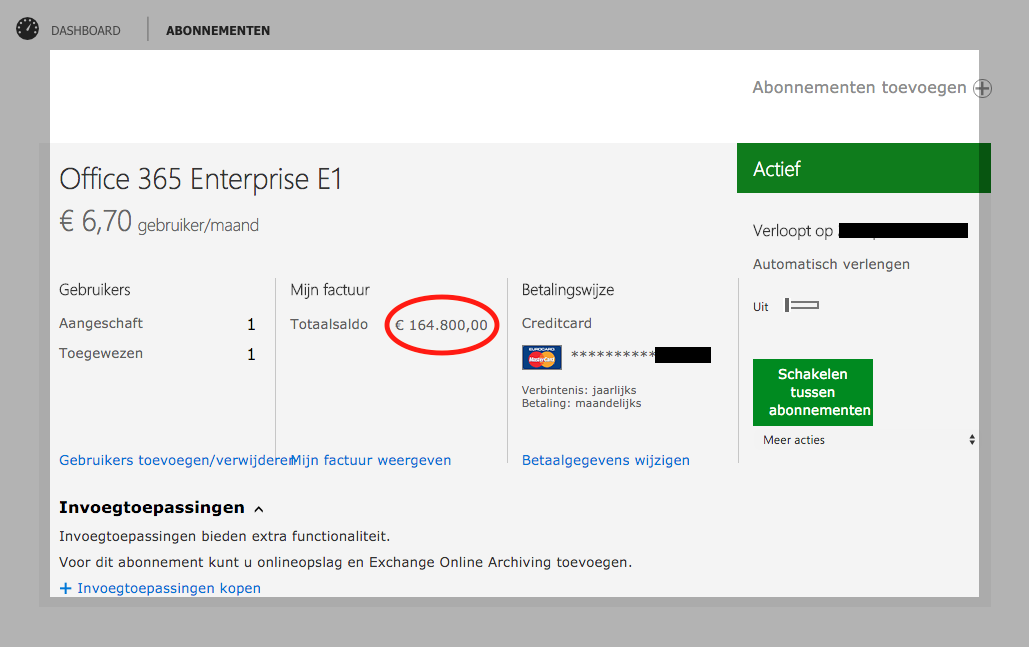Open Mijn factuur weergeven link
Viewport: 1029px width, 647px height.
pos(371,460)
